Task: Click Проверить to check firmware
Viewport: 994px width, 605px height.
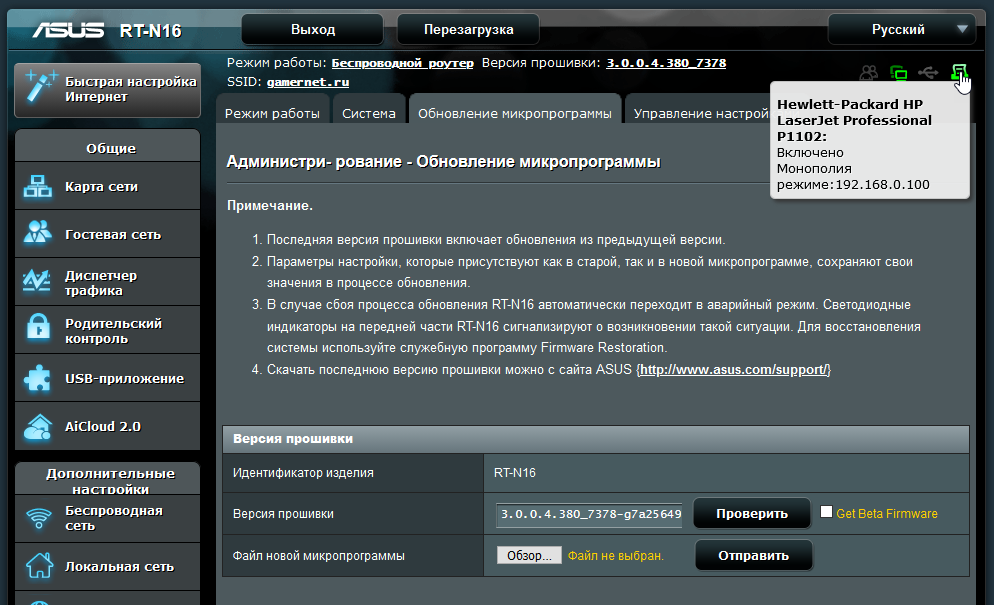Action: 752,514
